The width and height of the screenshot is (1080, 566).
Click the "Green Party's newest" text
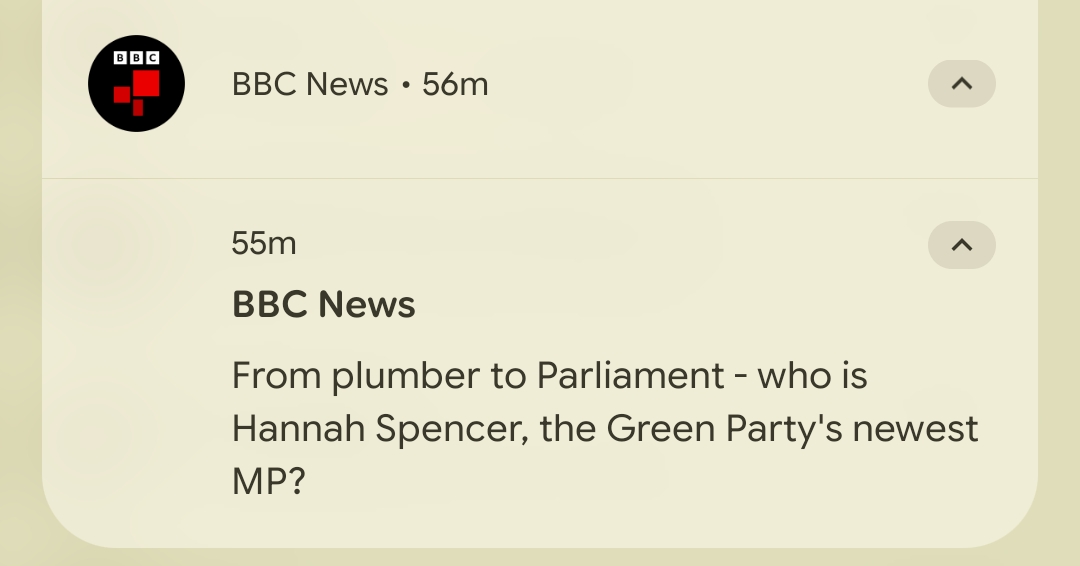point(792,429)
